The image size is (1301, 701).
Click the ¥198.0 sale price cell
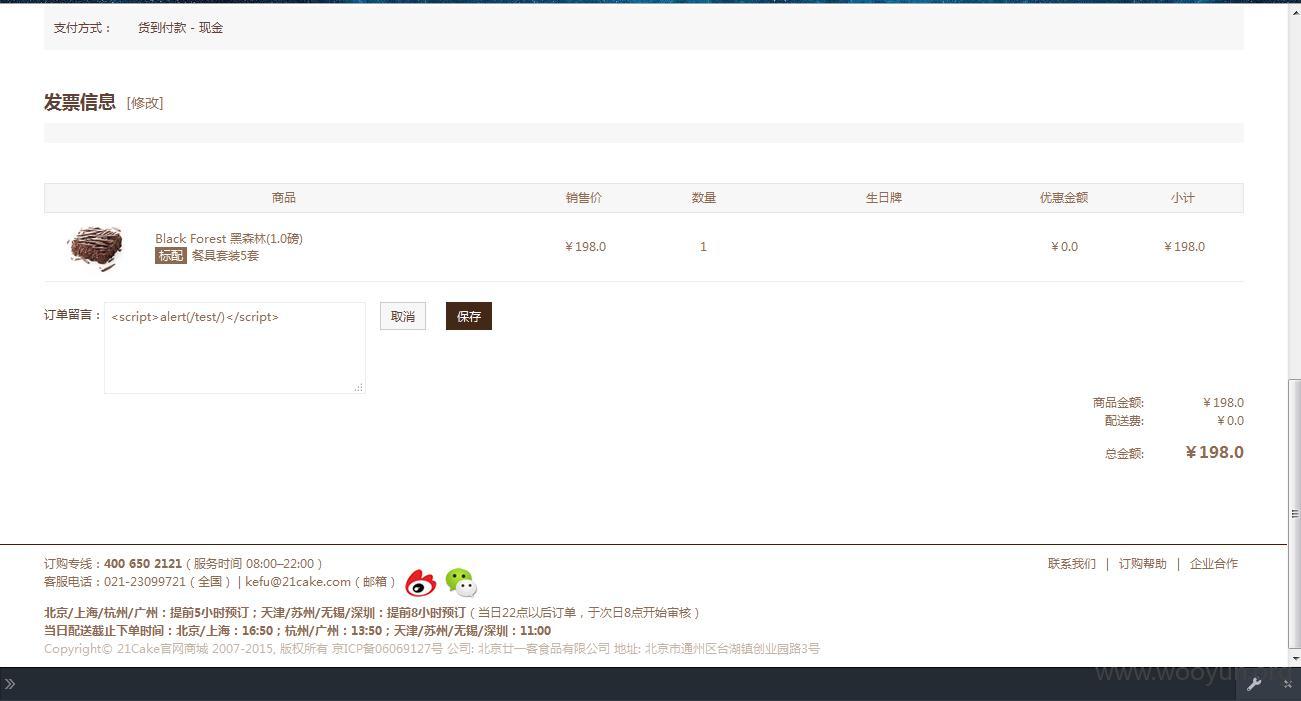585,247
